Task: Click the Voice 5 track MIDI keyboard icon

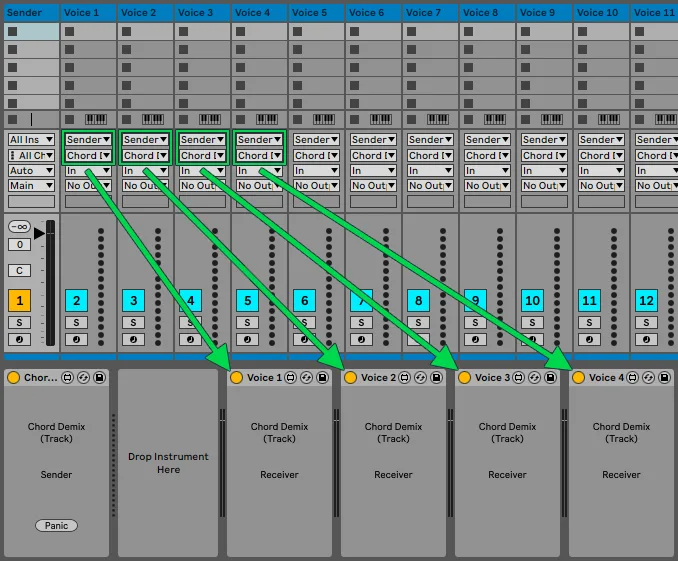Action: pyautogui.click(x=323, y=119)
